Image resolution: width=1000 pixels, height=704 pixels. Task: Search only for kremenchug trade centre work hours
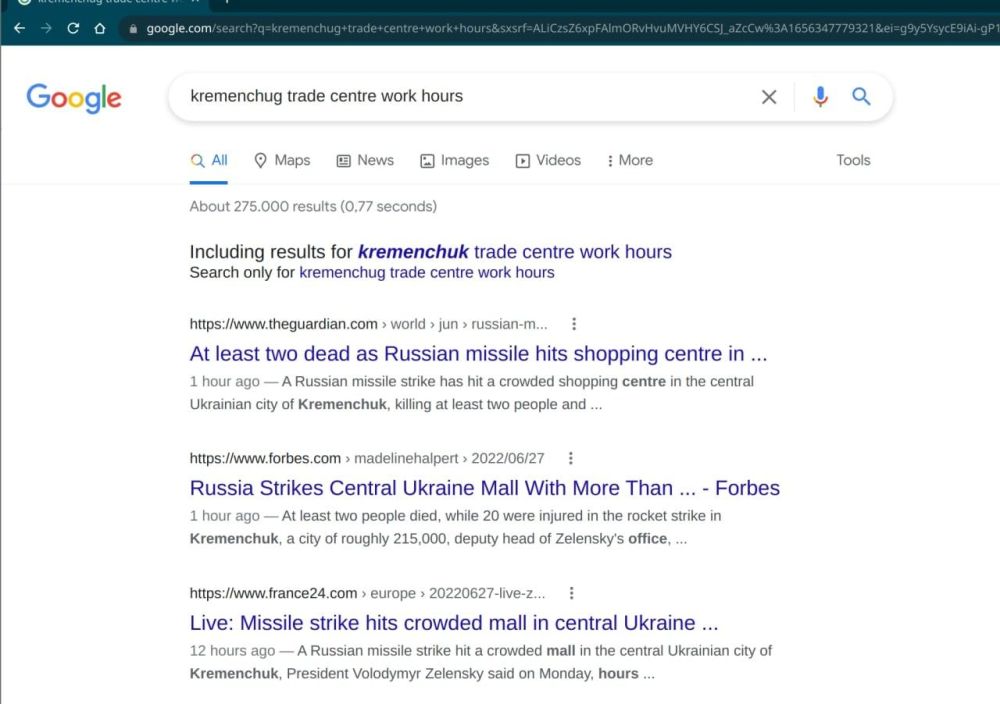pos(427,272)
